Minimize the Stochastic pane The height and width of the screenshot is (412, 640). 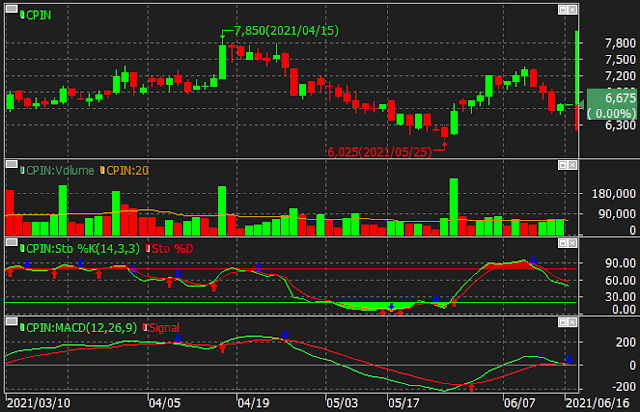[x=562, y=243]
